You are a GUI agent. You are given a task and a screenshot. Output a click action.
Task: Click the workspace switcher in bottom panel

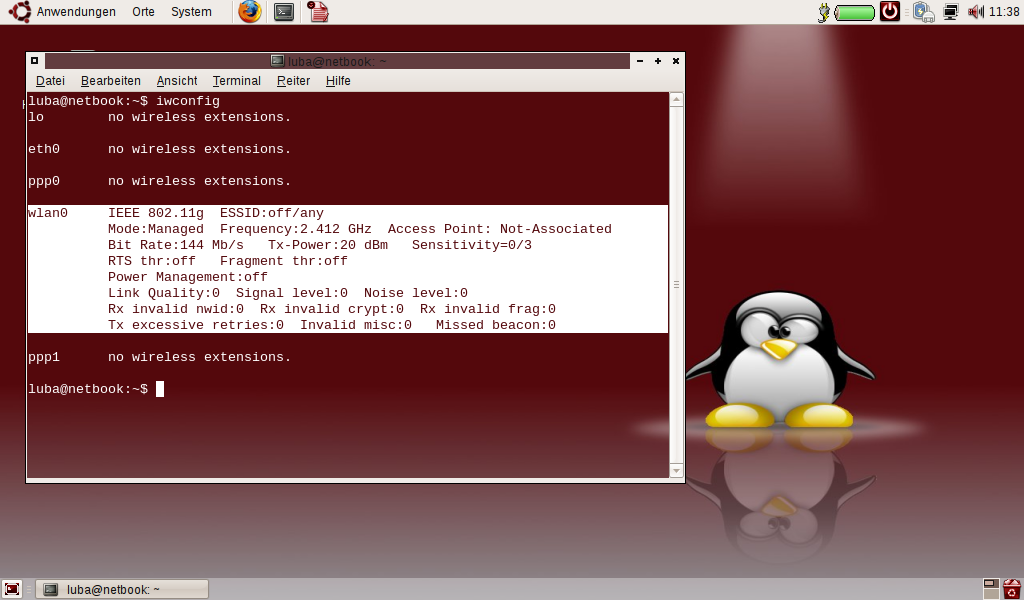click(991, 589)
